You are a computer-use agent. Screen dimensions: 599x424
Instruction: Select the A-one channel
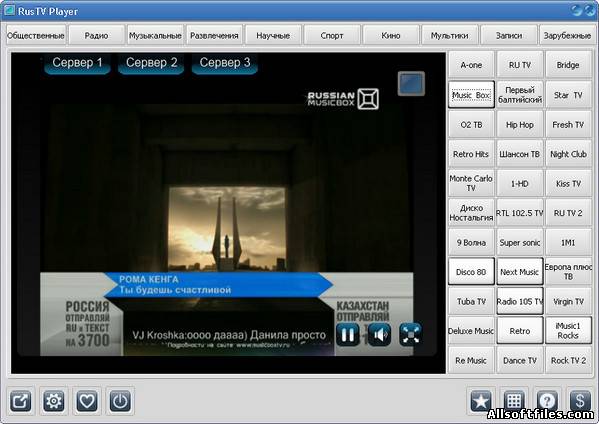(x=471, y=65)
